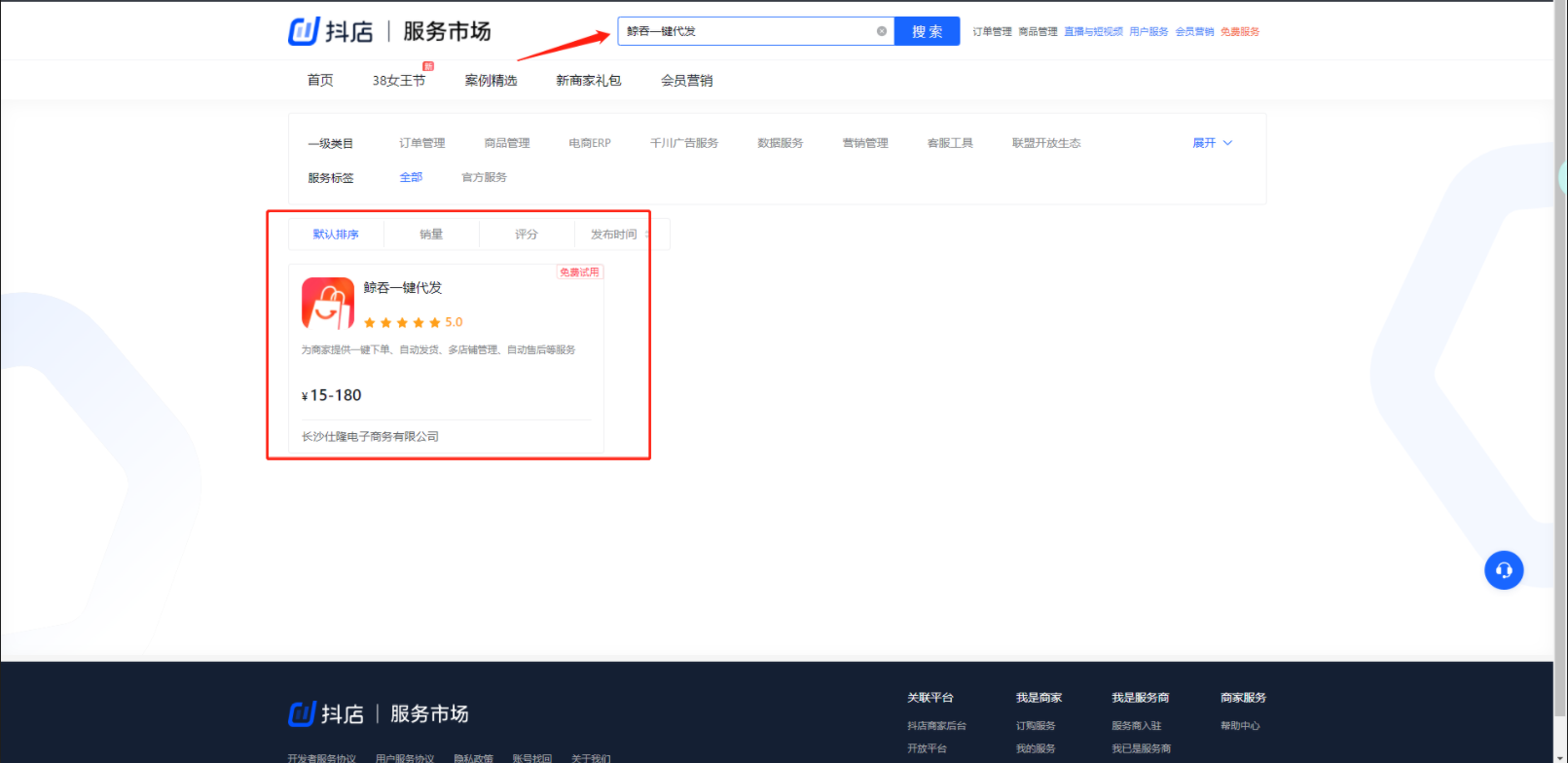Screen dimensions: 1568x763
Task: Sort by 默认排序
Action: click(x=336, y=235)
